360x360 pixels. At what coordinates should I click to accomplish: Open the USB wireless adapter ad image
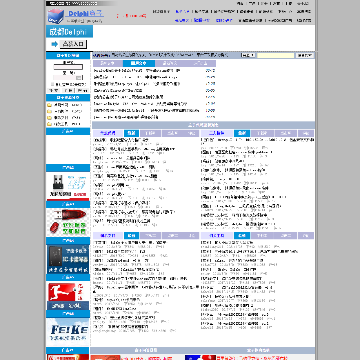tap(68, 185)
